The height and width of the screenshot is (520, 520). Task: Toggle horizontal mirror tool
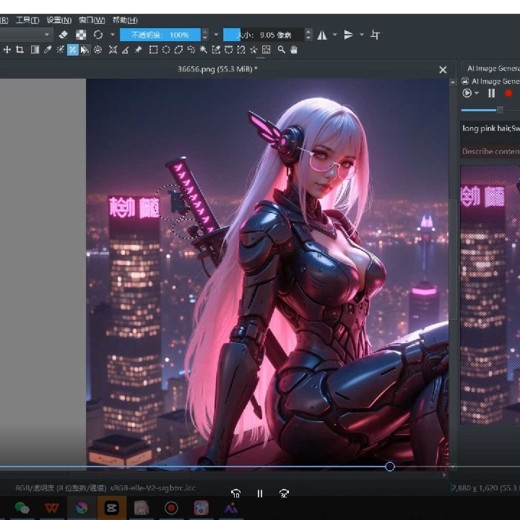coord(322,35)
